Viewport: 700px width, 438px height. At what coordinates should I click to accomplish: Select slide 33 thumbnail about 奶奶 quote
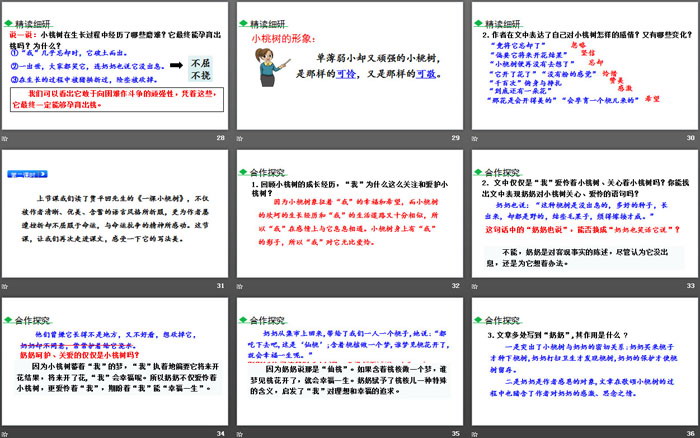585,213
